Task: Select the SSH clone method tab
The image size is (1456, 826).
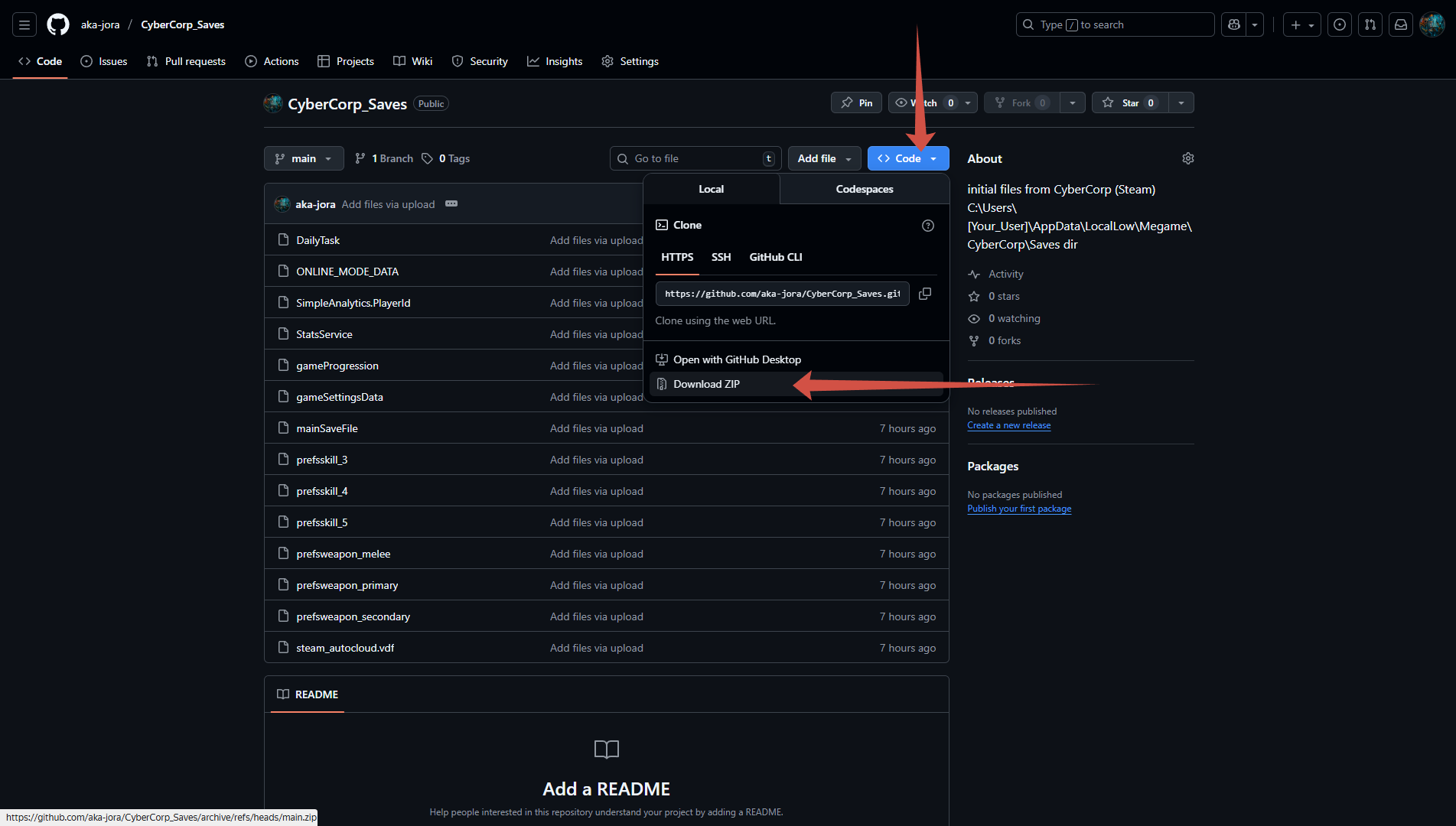Action: (721, 257)
